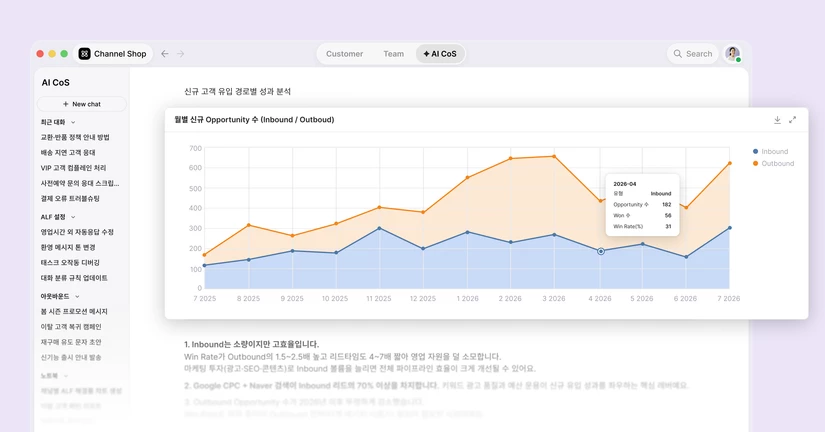Screen dimensions: 825x432
Task: Open 태스크 오작동 디버깅
Action: click(x=71, y=263)
